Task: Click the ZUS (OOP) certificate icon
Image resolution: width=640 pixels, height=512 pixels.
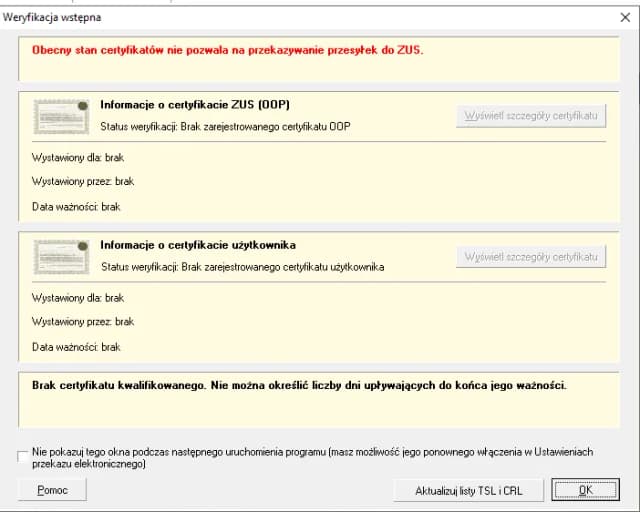Action: coord(61,116)
